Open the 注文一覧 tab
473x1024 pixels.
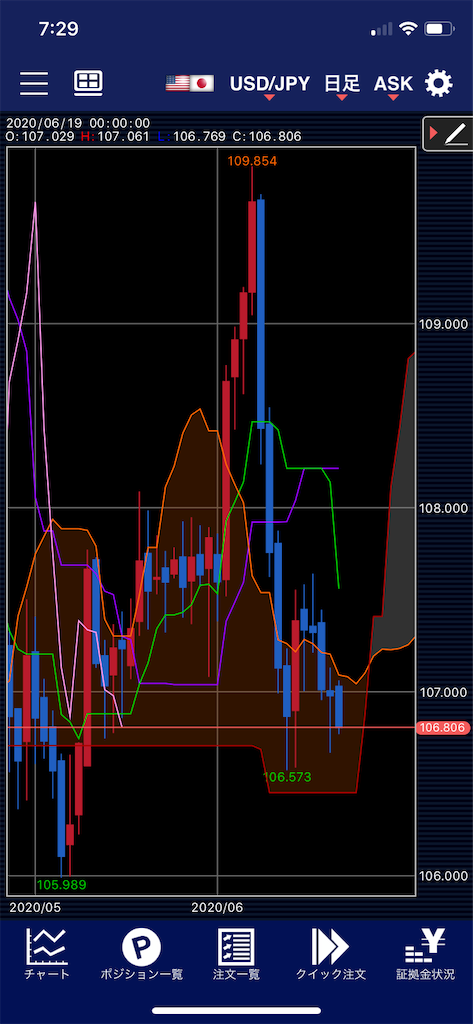pos(236,955)
